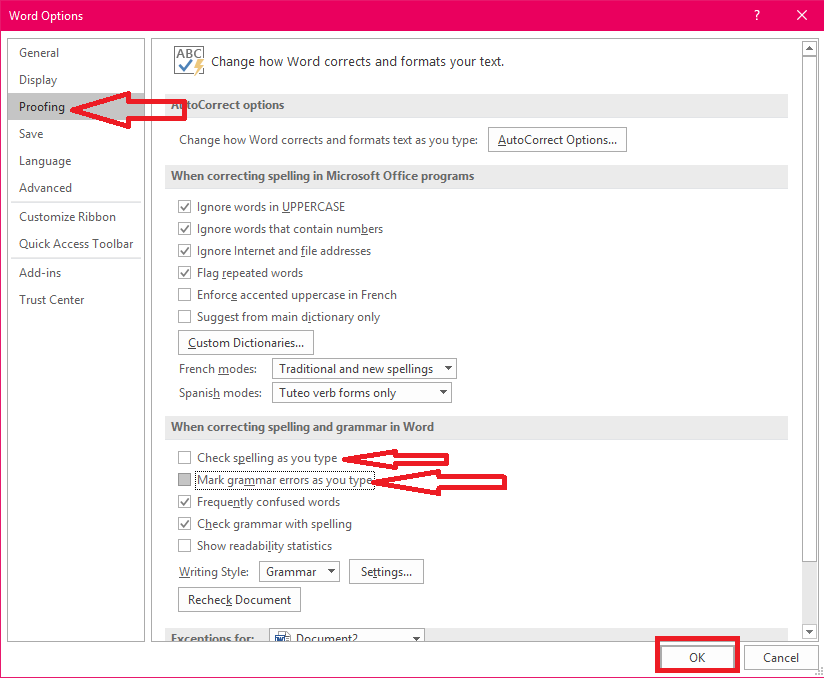The width and height of the screenshot is (824, 678).
Task: Click the document icon beside Document2
Action: pos(283,636)
